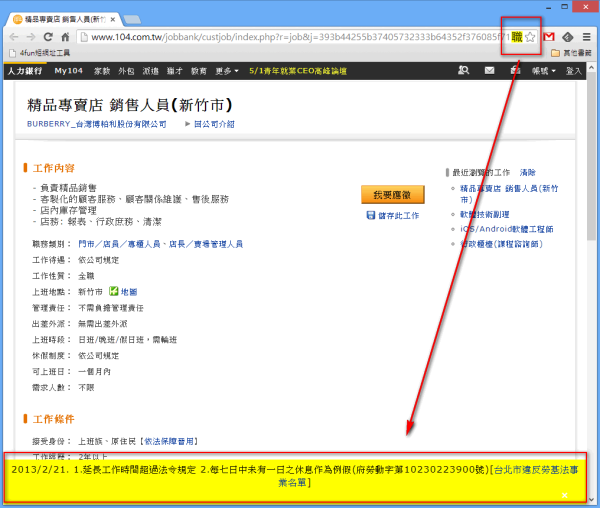Select the My104 menu item
The height and width of the screenshot is (508, 600).
tap(68, 71)
